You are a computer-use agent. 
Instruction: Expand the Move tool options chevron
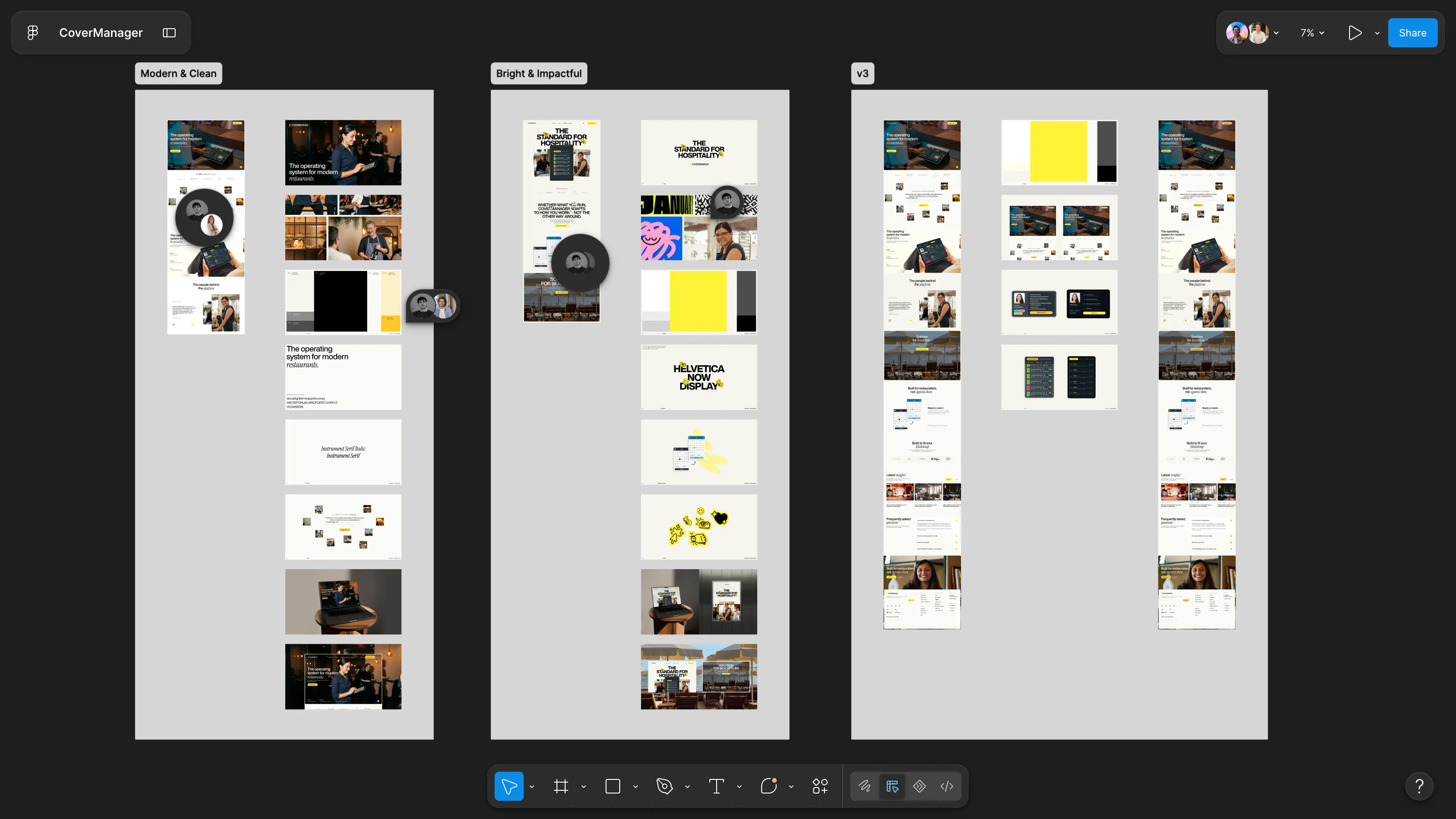coord(532,786)
